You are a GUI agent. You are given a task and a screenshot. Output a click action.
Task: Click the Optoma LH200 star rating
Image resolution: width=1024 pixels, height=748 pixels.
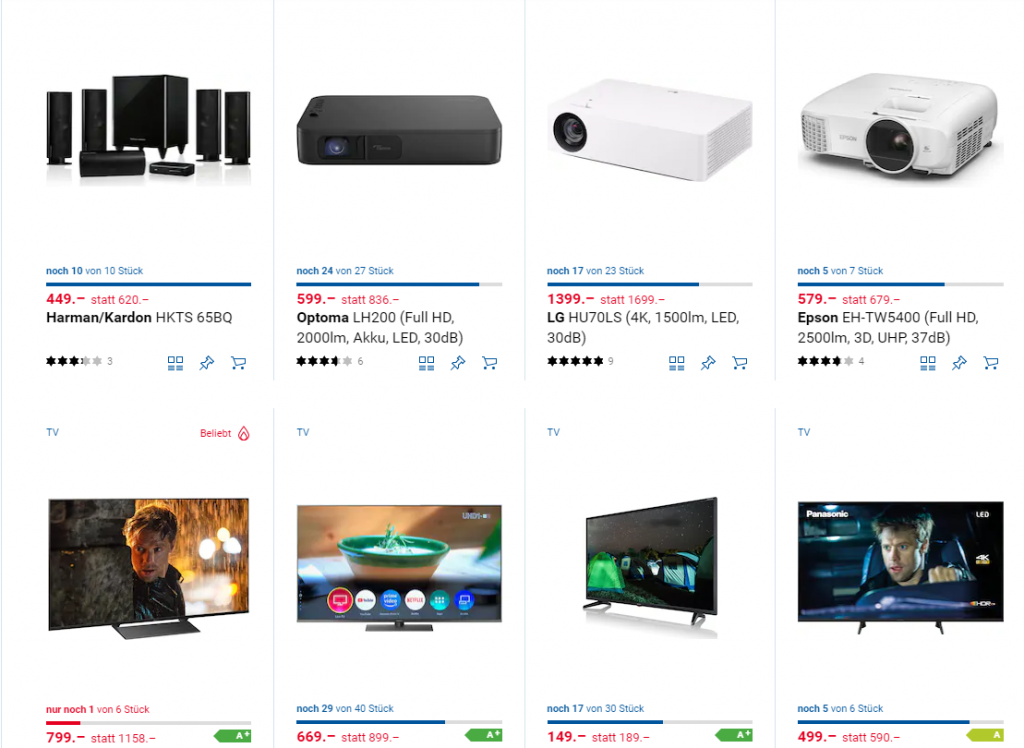(324, 361)
